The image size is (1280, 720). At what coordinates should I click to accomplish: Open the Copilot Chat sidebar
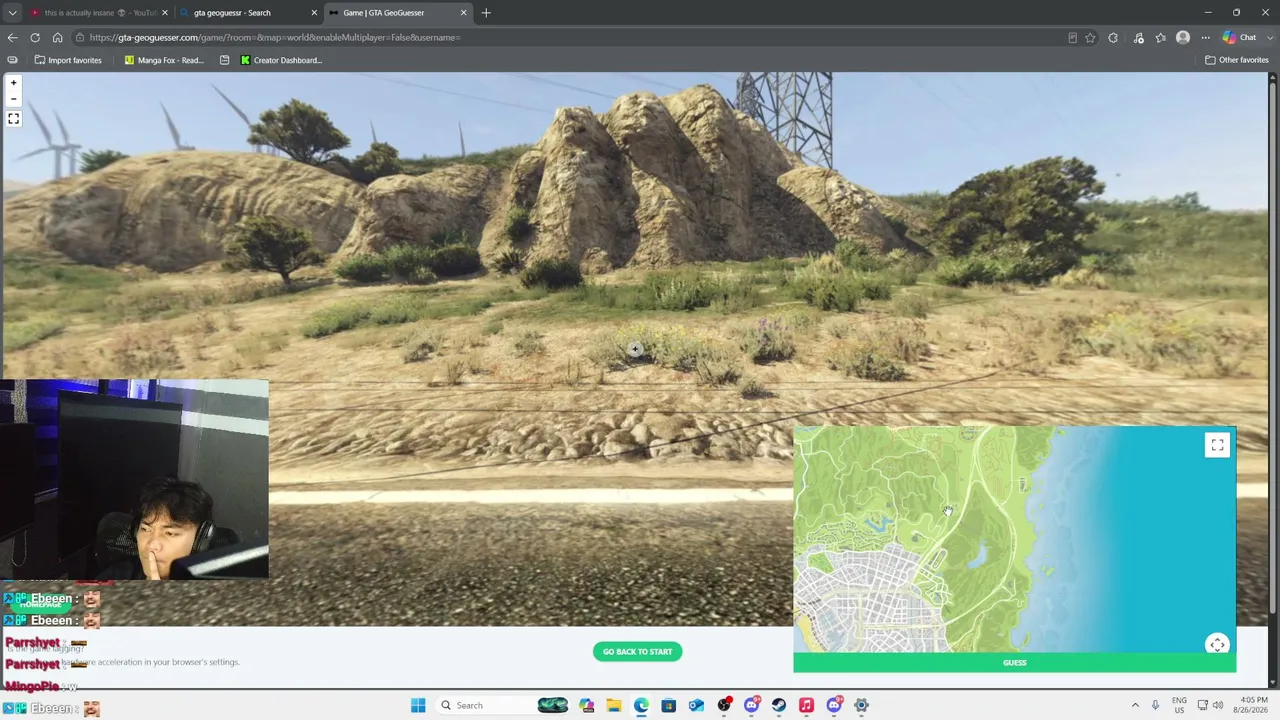tap(1240, 38)
